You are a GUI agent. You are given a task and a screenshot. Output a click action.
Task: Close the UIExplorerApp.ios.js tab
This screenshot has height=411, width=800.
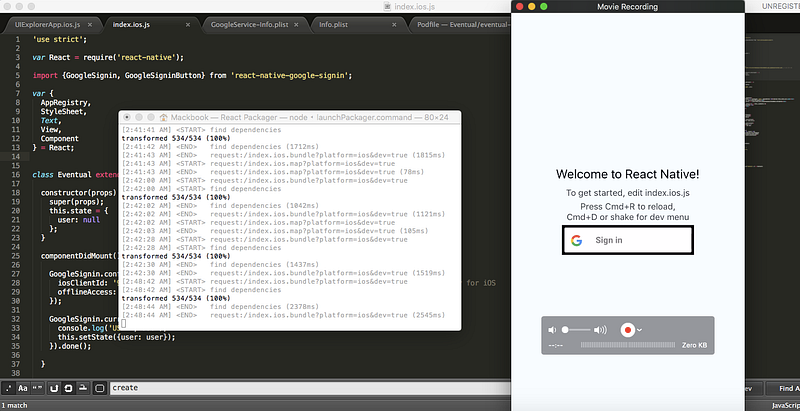[90, 24]
